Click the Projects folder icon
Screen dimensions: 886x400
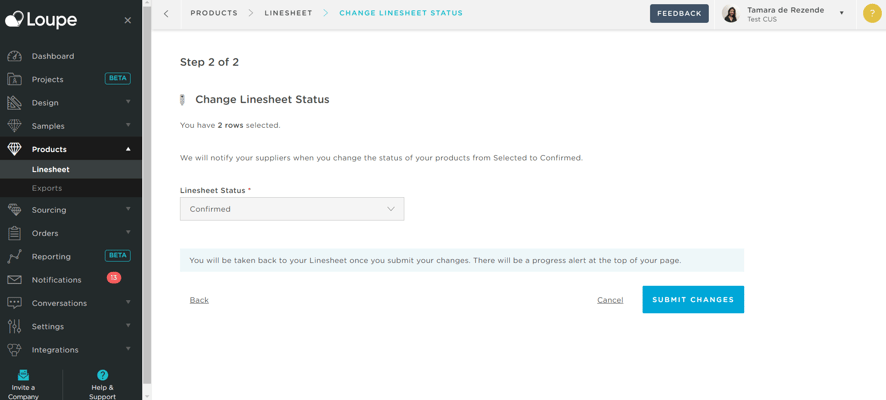click(14, 79)
